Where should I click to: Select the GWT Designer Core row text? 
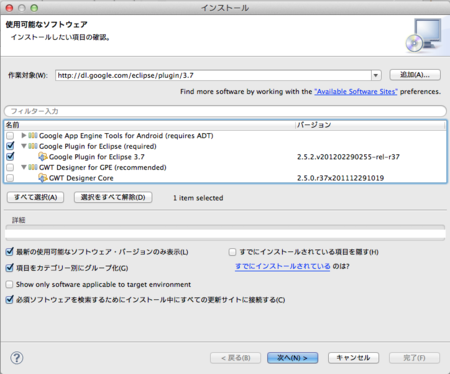81,178
